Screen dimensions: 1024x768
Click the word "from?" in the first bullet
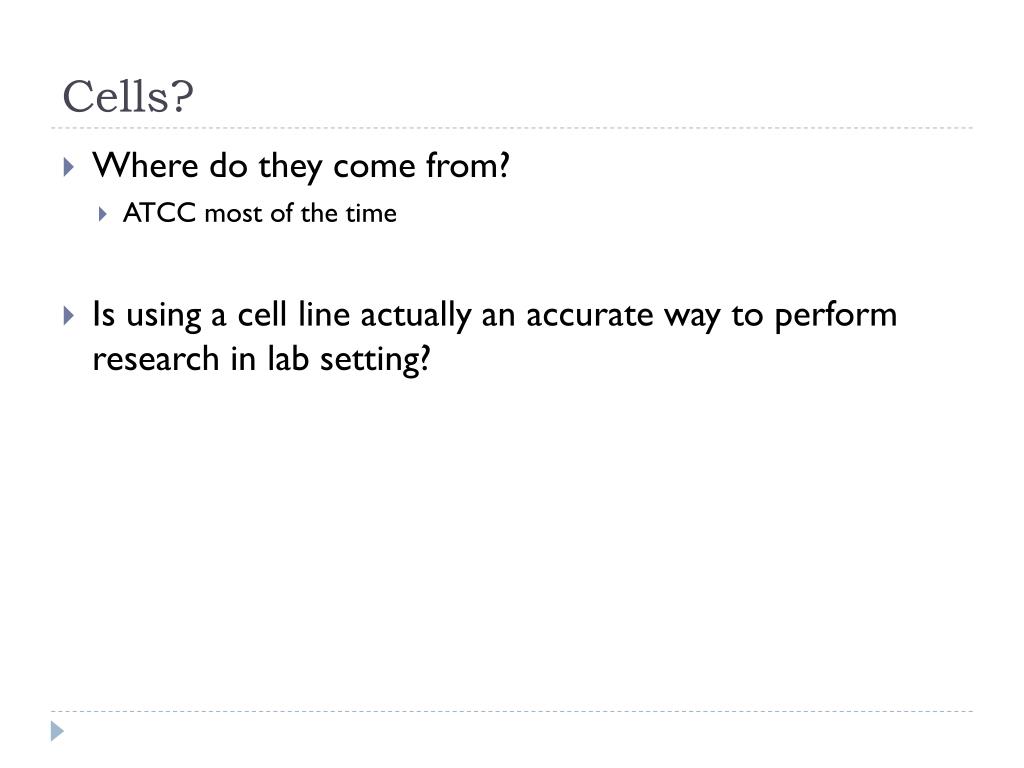coord(475,166)
